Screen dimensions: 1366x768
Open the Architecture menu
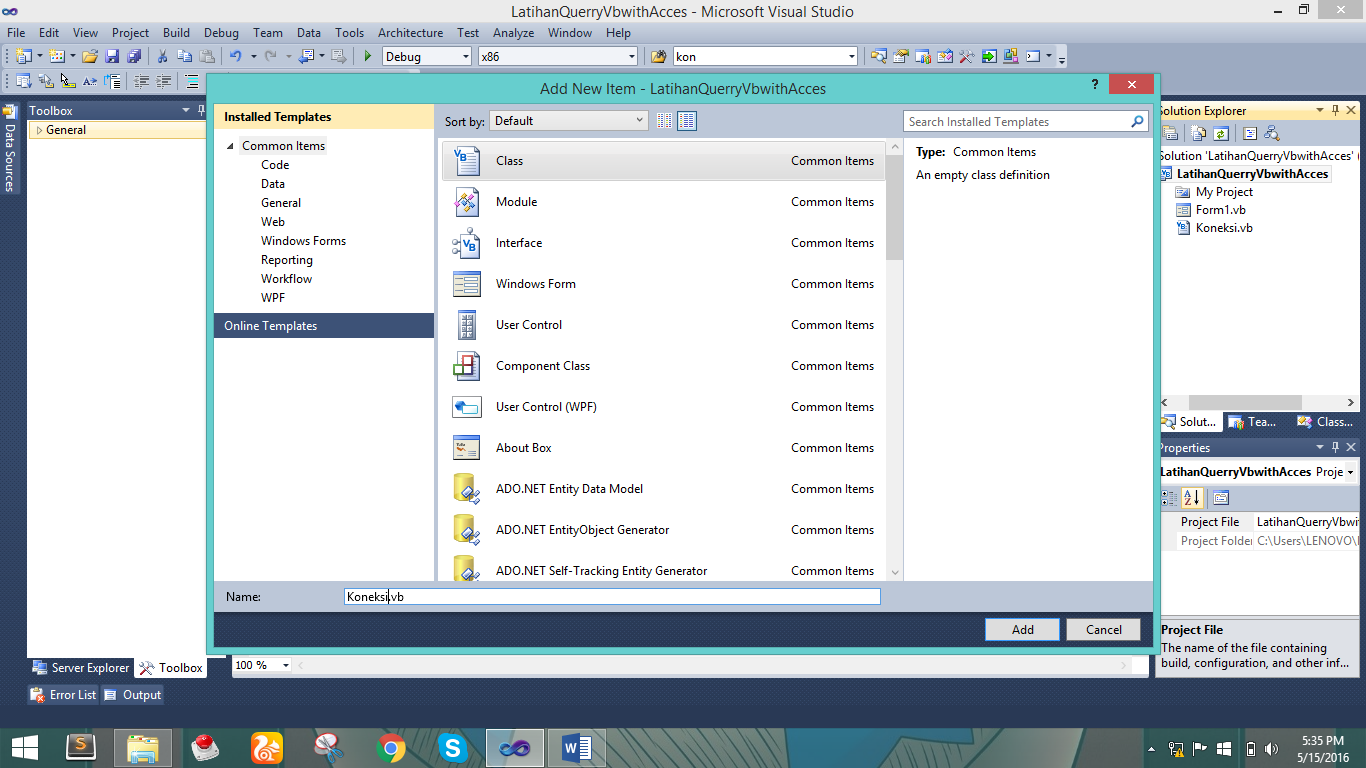click(410, 33)
